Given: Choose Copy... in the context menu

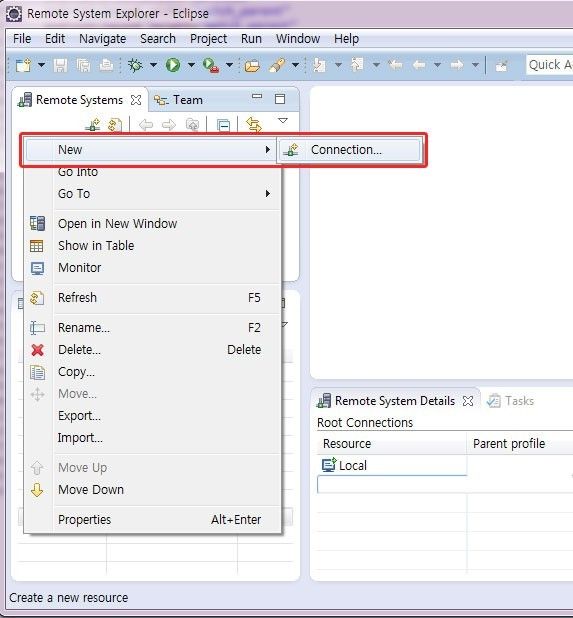Looking at the screenshot, I should click(153, 372).
